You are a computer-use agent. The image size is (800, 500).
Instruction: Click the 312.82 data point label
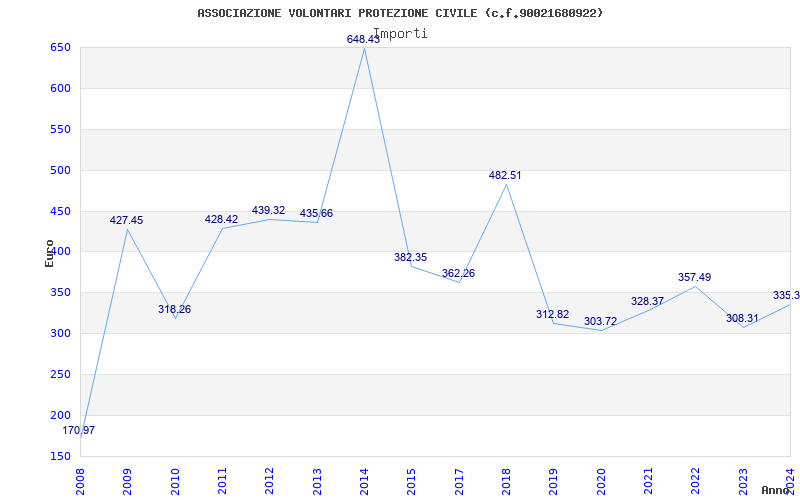point(553,314)
